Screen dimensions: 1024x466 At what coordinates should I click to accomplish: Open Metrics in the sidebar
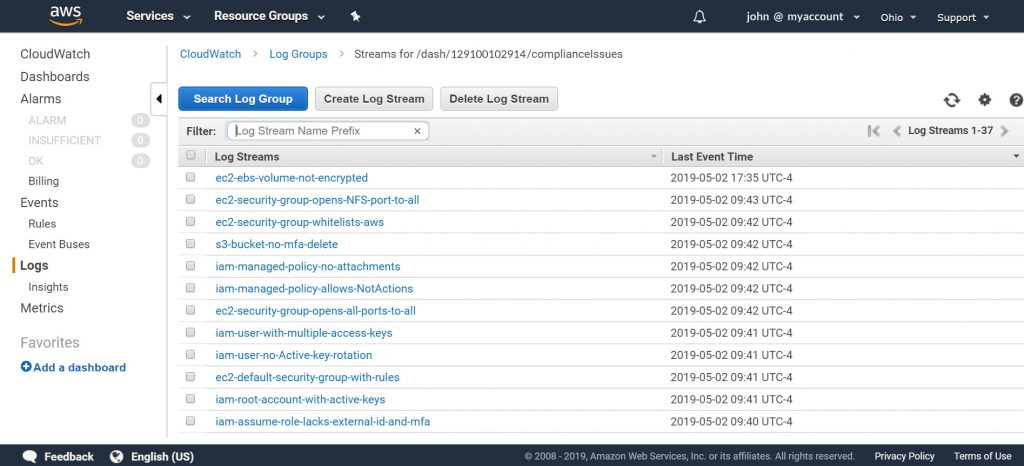pos(42,308)
